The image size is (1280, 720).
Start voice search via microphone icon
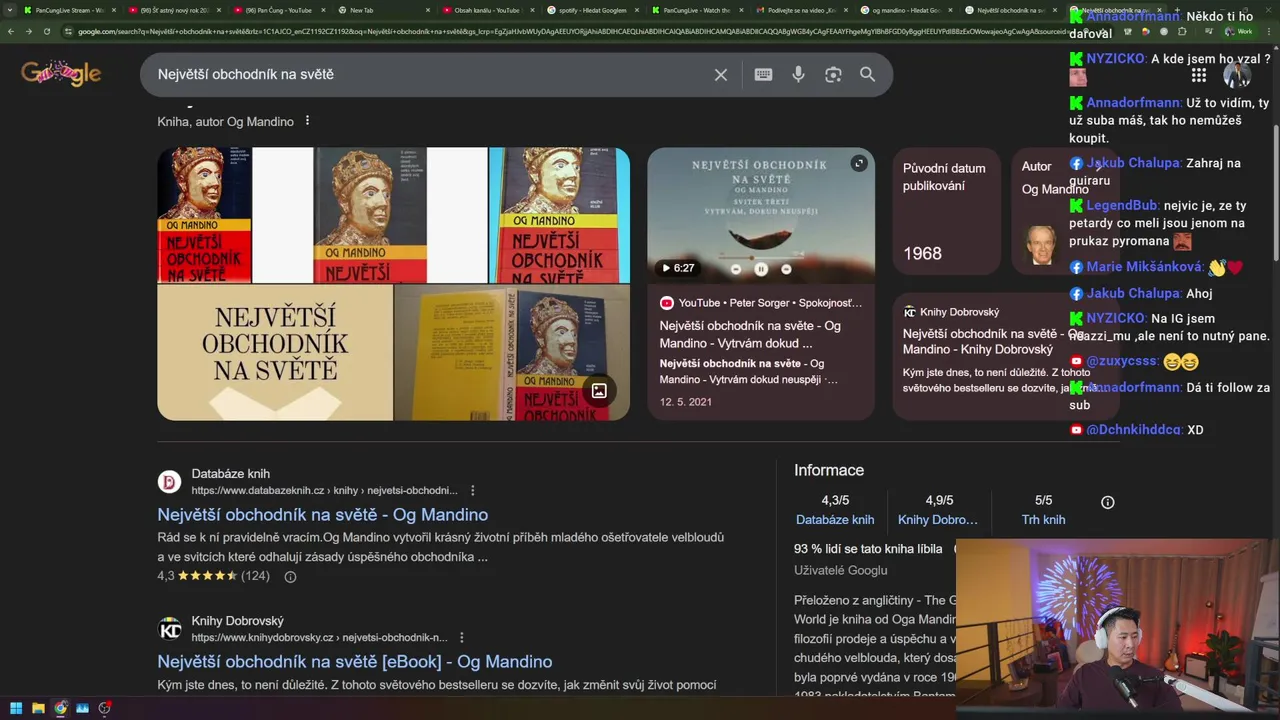[x=798, y=75]
